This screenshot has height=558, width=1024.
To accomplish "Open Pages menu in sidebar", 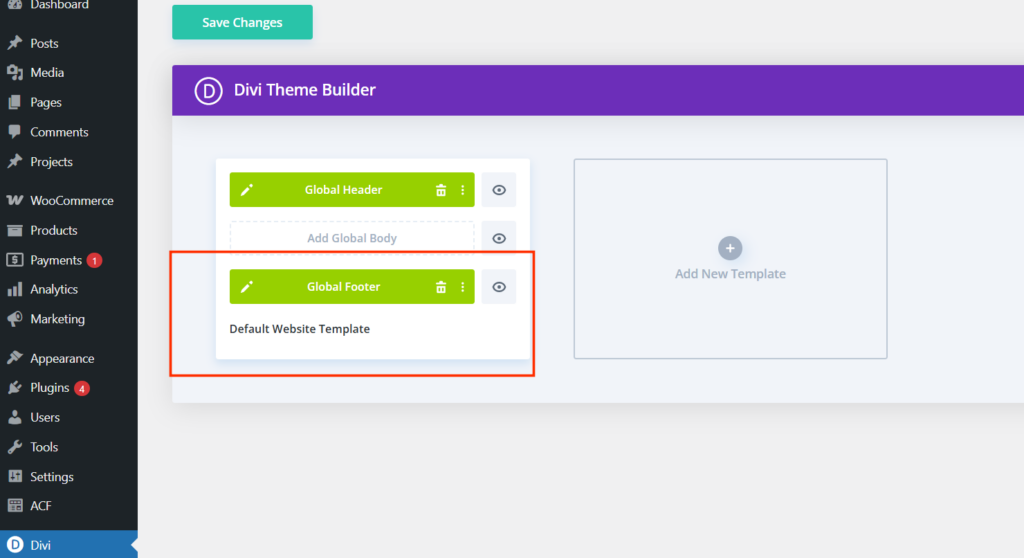I will click(69, 103).
